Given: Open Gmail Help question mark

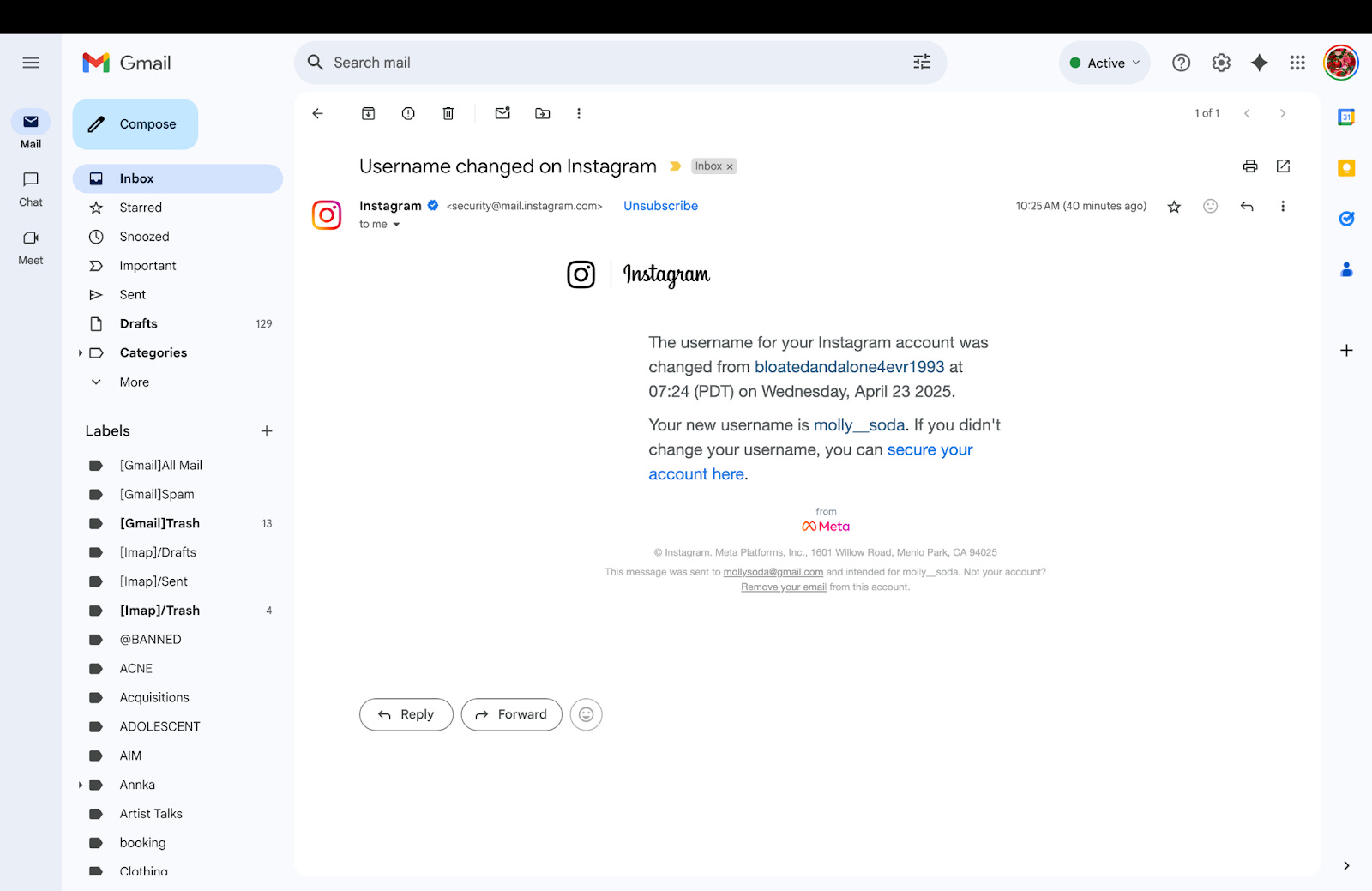Looking at the screenshot, I should click(1181, 63).
